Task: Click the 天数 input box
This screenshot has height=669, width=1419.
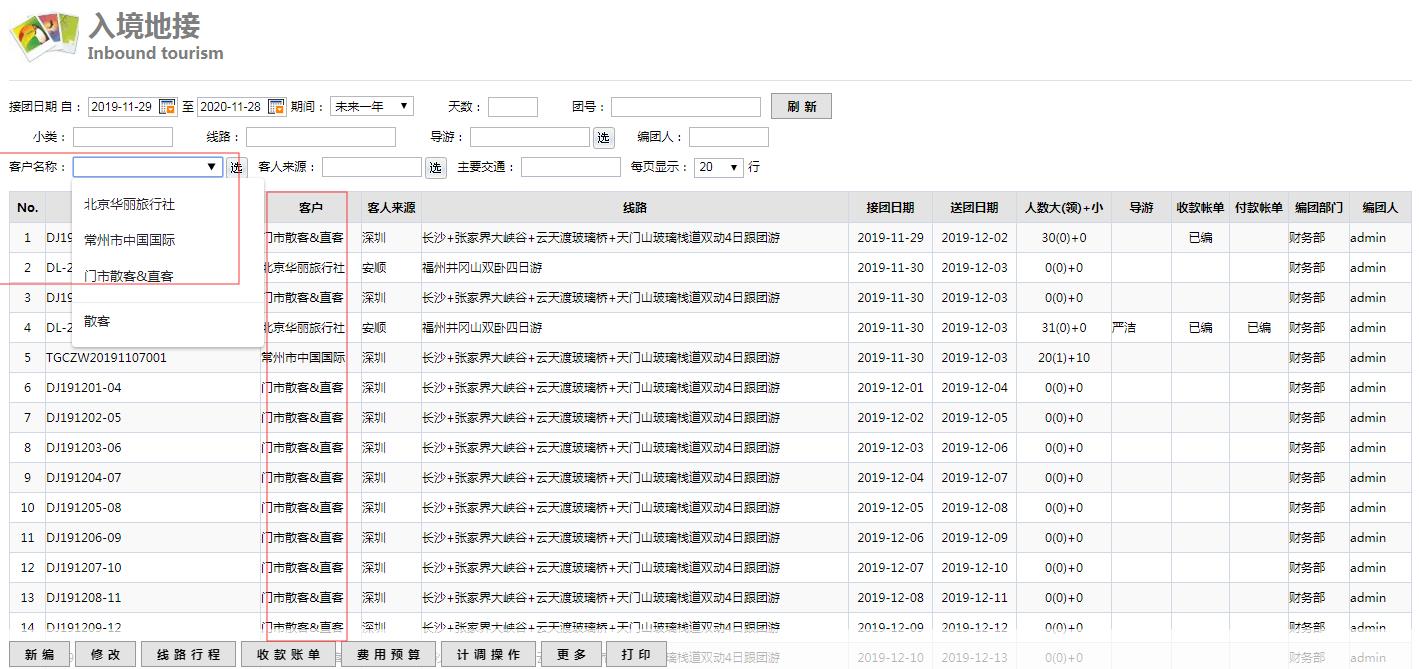Action: (512, 107)
